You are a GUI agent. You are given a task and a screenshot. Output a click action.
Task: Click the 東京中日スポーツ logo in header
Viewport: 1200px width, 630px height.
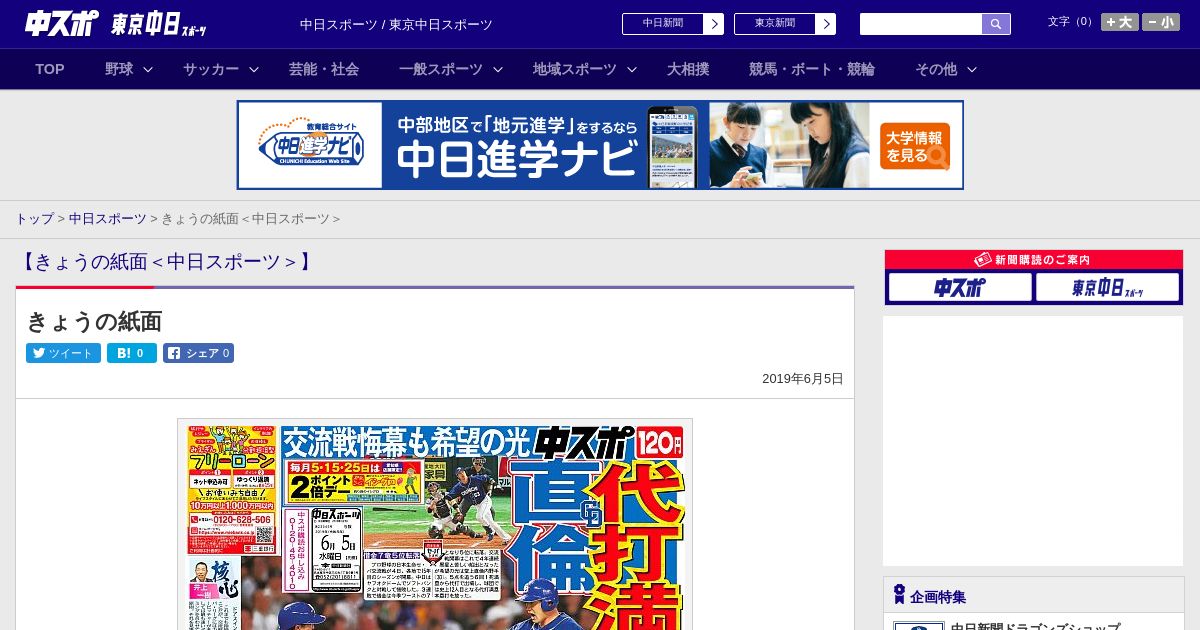(x=159, y=25)
